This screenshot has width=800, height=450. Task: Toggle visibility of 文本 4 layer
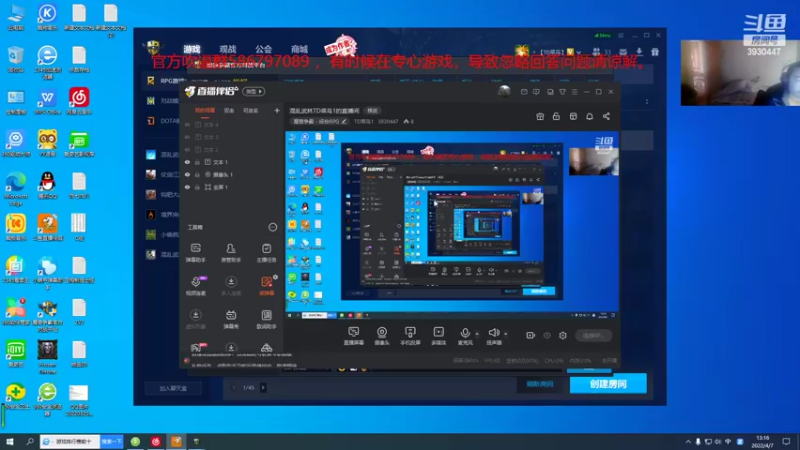[187, 124]
